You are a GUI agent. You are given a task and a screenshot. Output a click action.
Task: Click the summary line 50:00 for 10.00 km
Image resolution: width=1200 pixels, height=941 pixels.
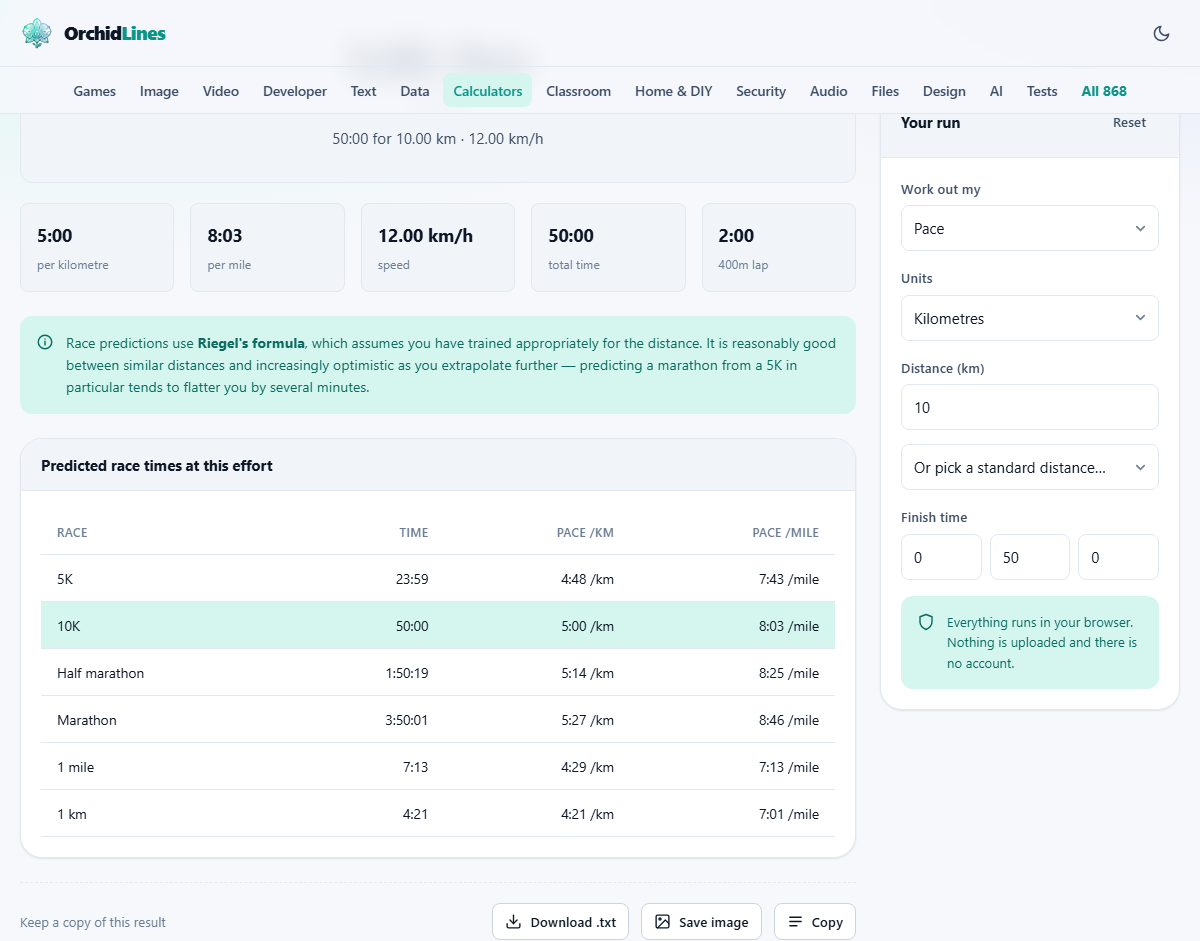(x=438, y=139)
